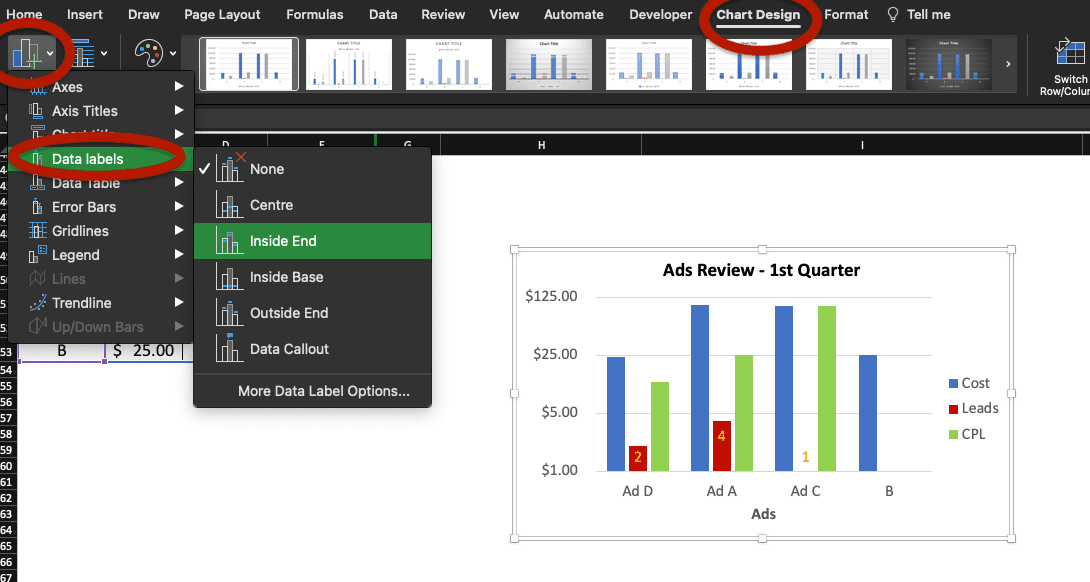The width and height of the screenshot is (1090, 582).
Task: Open the Change Colors dropdown chevron
Action: (172, 55)
